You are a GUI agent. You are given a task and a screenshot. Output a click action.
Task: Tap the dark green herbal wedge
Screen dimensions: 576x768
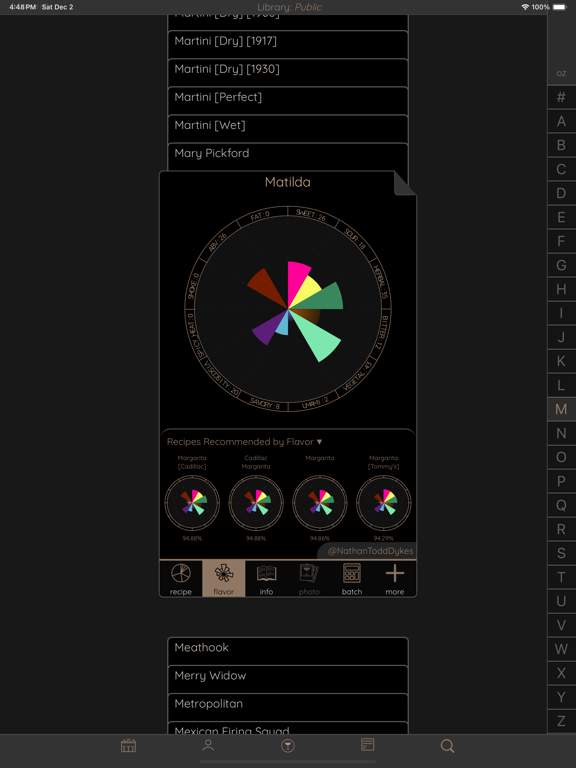[325, 298]
